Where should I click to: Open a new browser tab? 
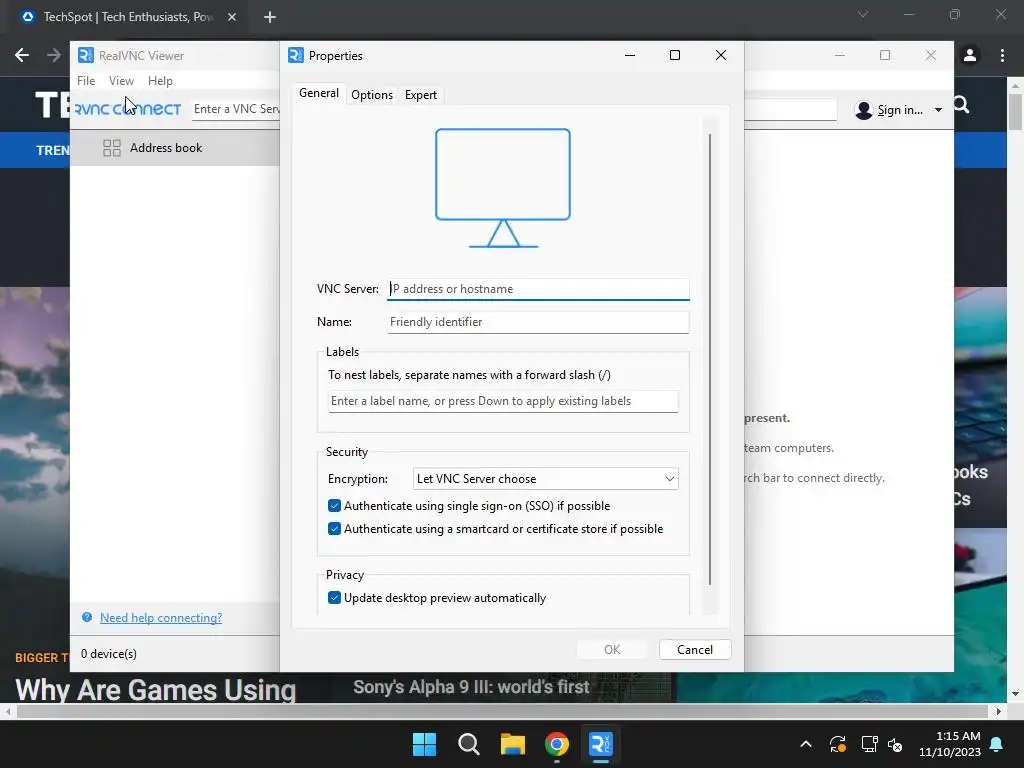pyautogui.click(x=270, y=17)
